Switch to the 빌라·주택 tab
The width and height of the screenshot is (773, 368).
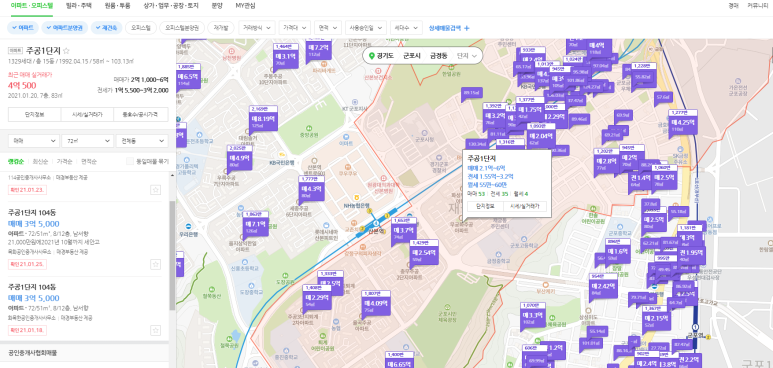coord(78,6)
